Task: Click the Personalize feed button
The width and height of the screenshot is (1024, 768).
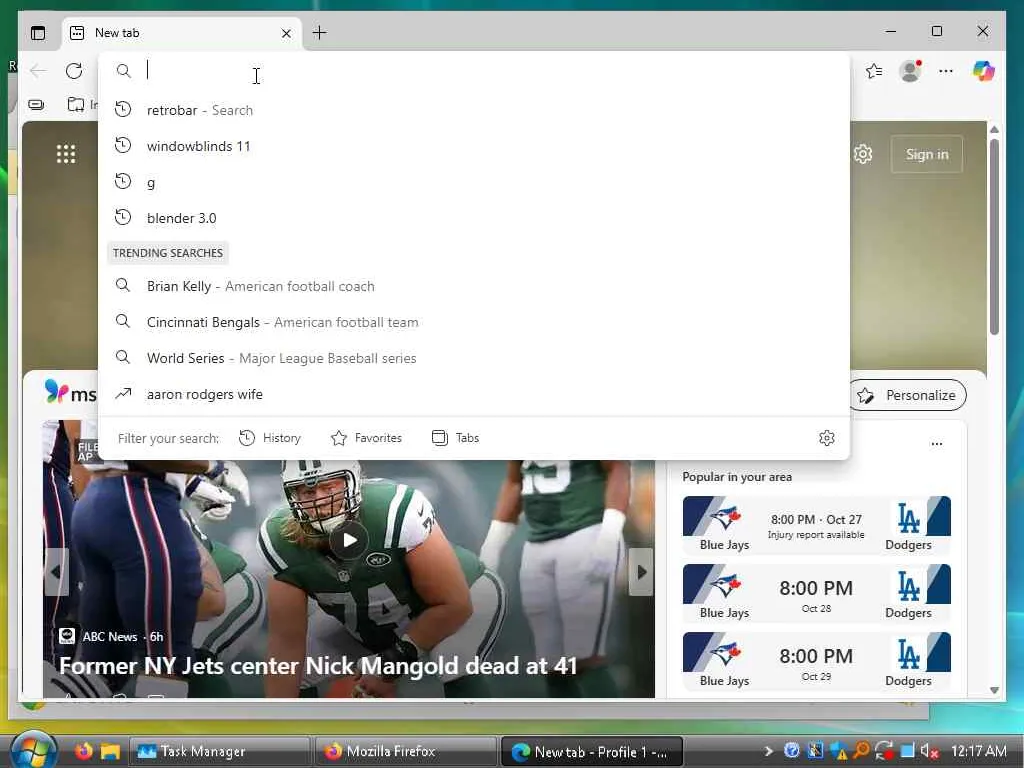Action: click(907, 395)
